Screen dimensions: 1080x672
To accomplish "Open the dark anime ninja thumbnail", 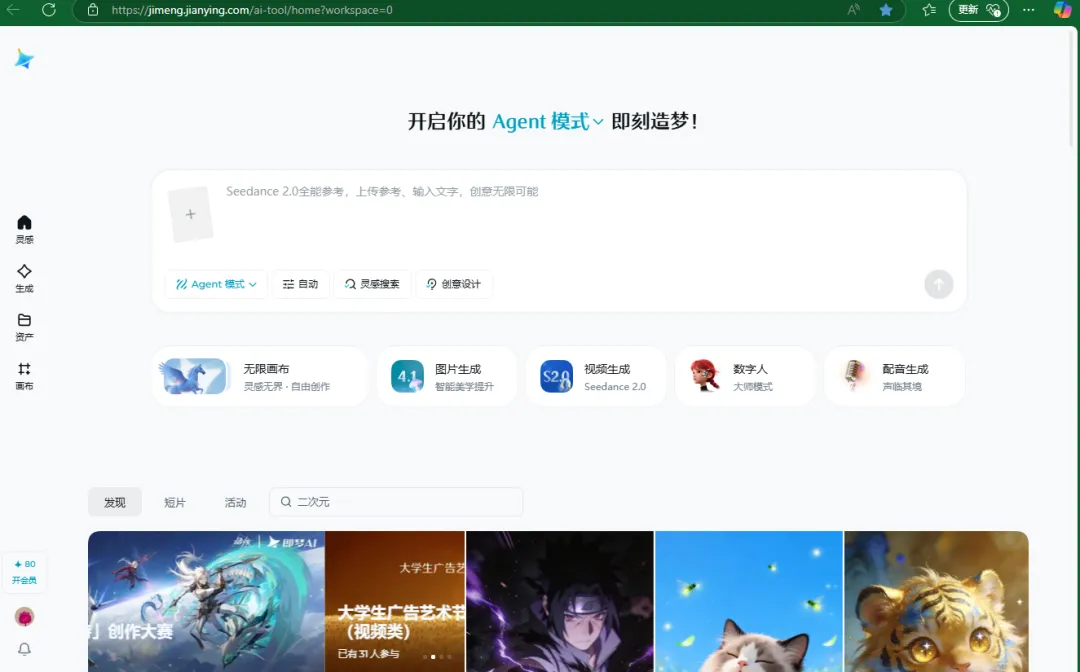I will (x=560, y=601).
